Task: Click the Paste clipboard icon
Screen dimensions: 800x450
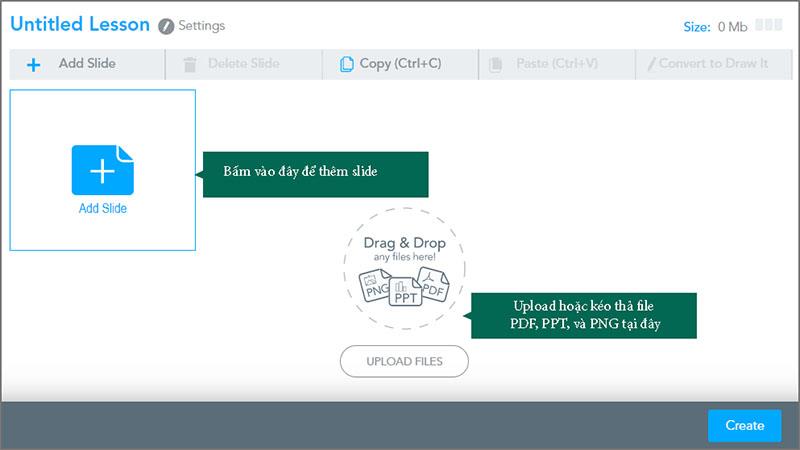Action: (495, 65)
